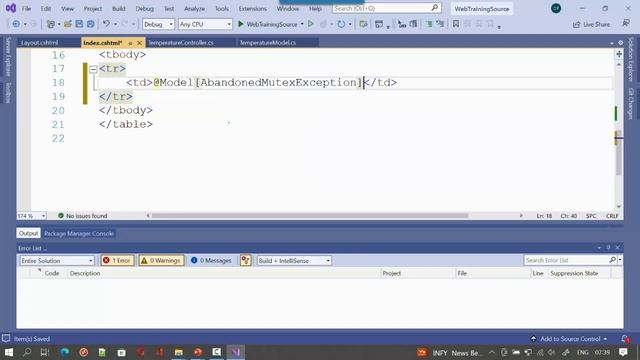Image resolution: width=640 pixels, height=360 pixels.
Task: Click Start Without Debugging outline play icon
Action: pyautogui.click(x=311, y=24)
